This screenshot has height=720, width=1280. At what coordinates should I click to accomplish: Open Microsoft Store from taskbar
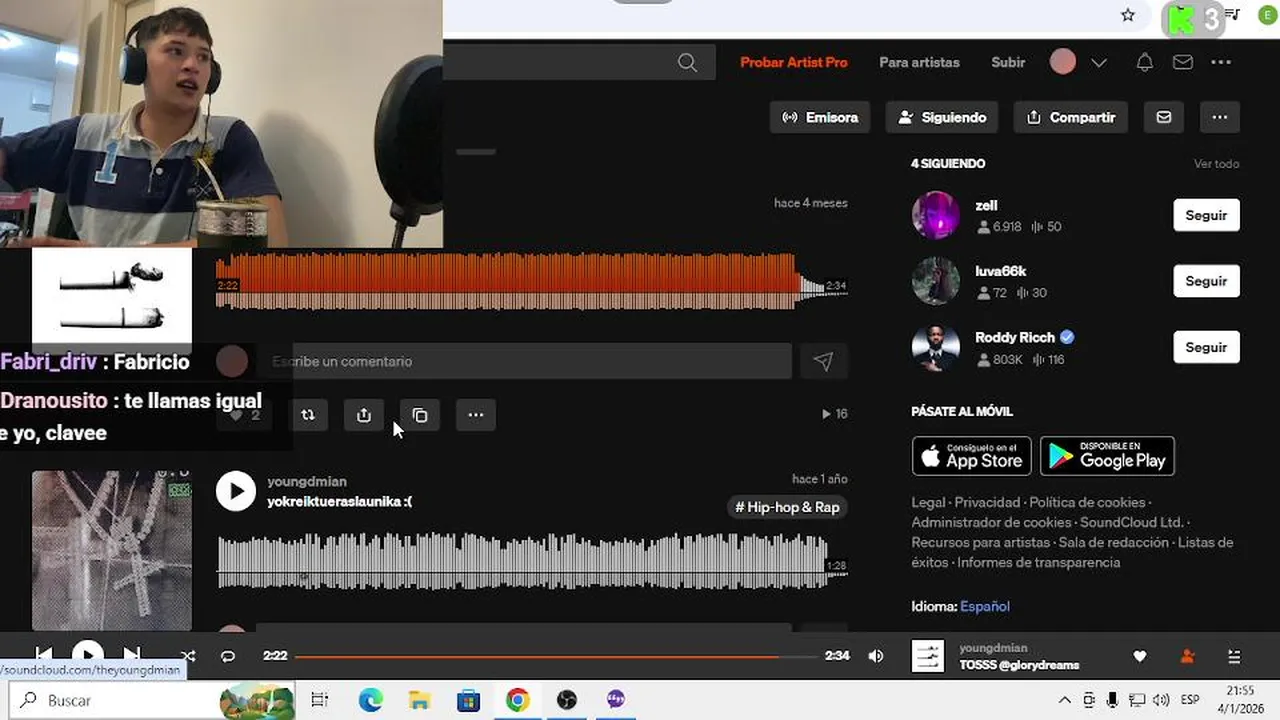pyautogui.click(x=468, y=700)
